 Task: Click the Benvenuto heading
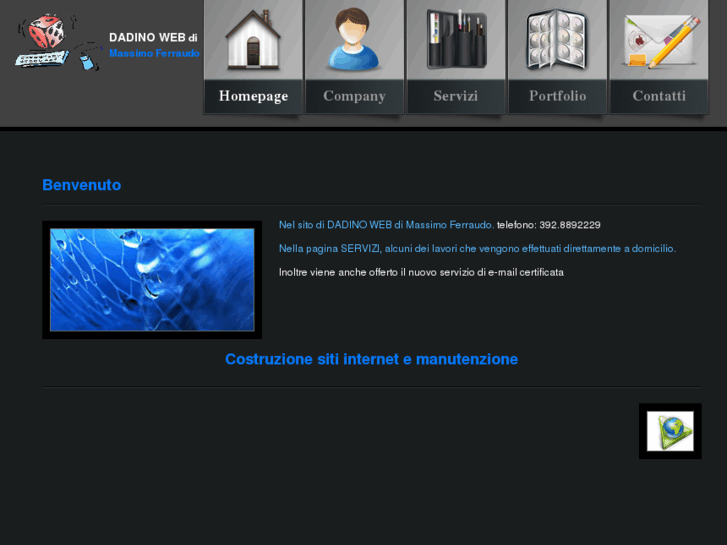point(82,185)
